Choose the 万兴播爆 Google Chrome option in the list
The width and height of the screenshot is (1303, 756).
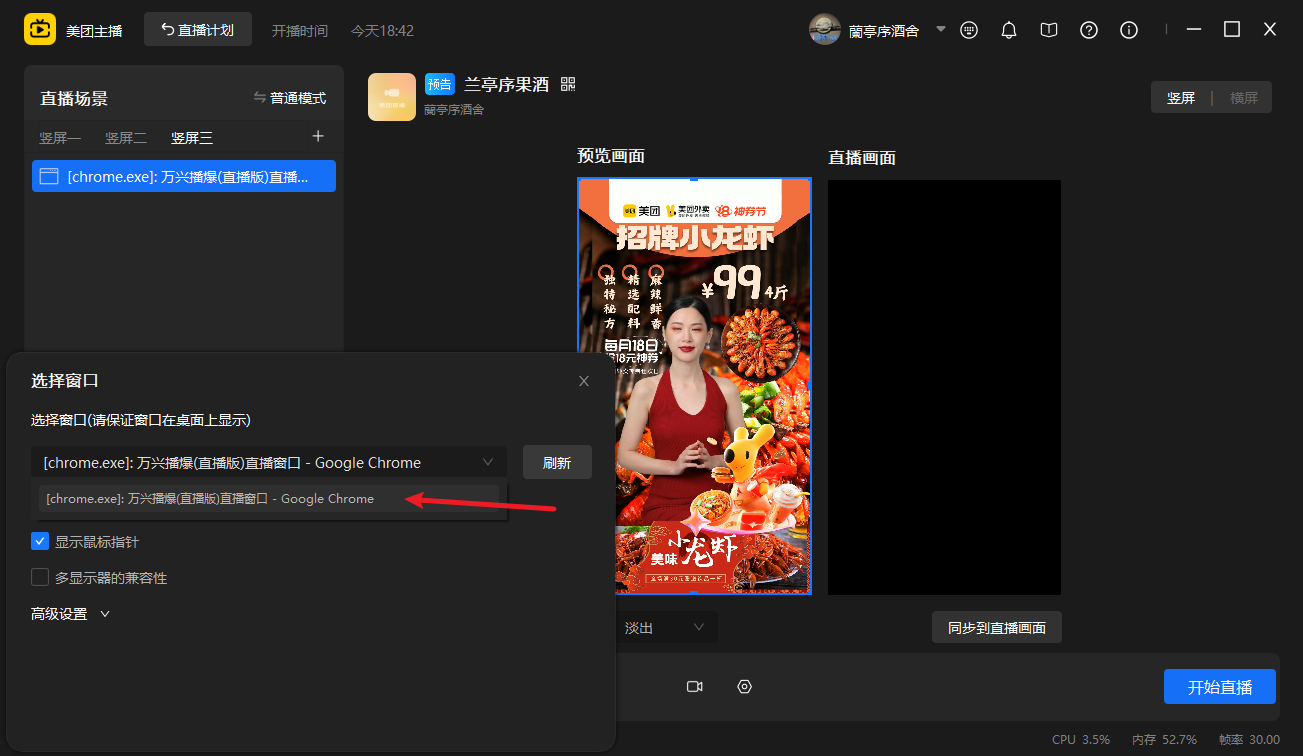(x=268, y=498)
